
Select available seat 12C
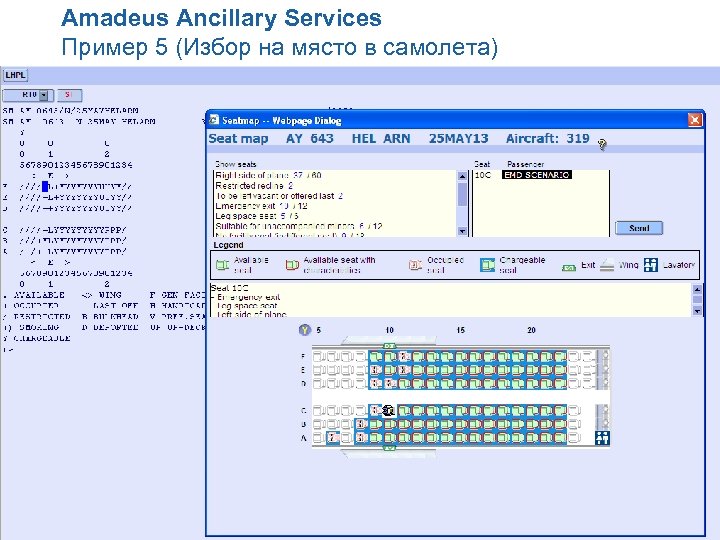pyautogui.click(x=418, y=411)
